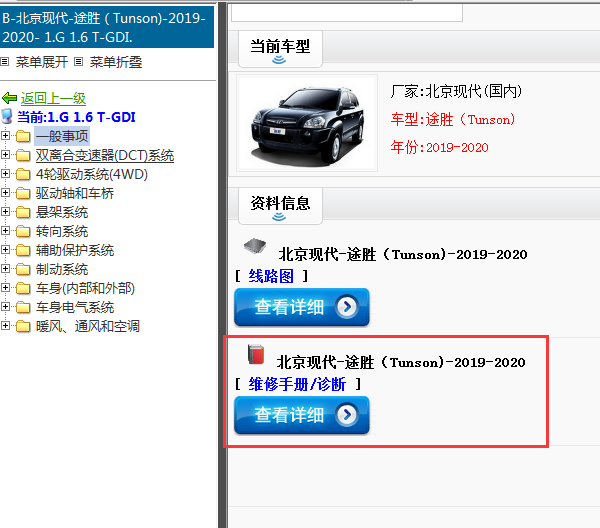This screenshot has height=528, width=600.
Task: Click the folder icon of 驱动轴和车桥
Action: (23, 193)
